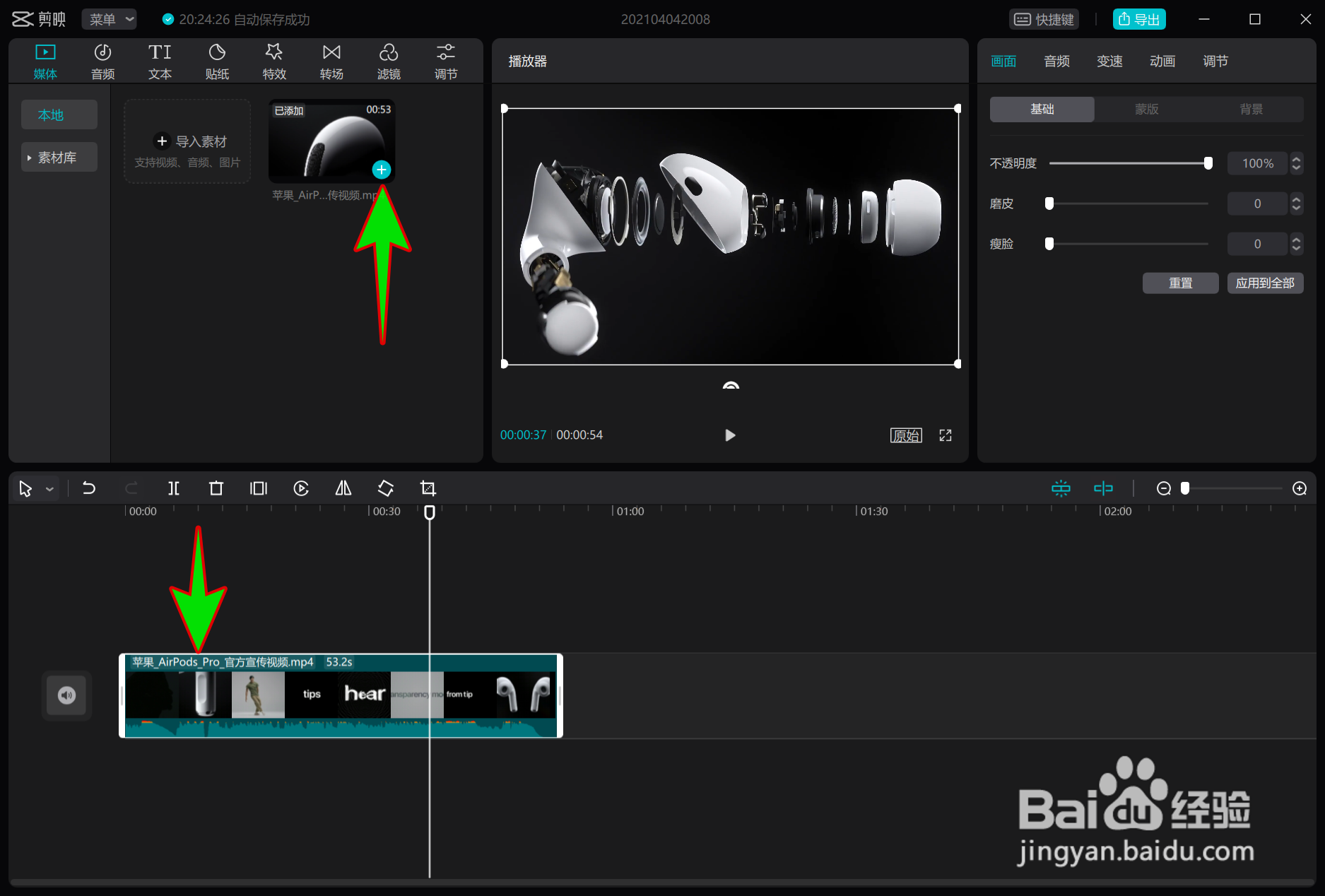The height and width of the screenshot is (896, 1325).
Task: Mute the video track with the speaker icon
Action: pyautogui.click(x=66, y=695)
